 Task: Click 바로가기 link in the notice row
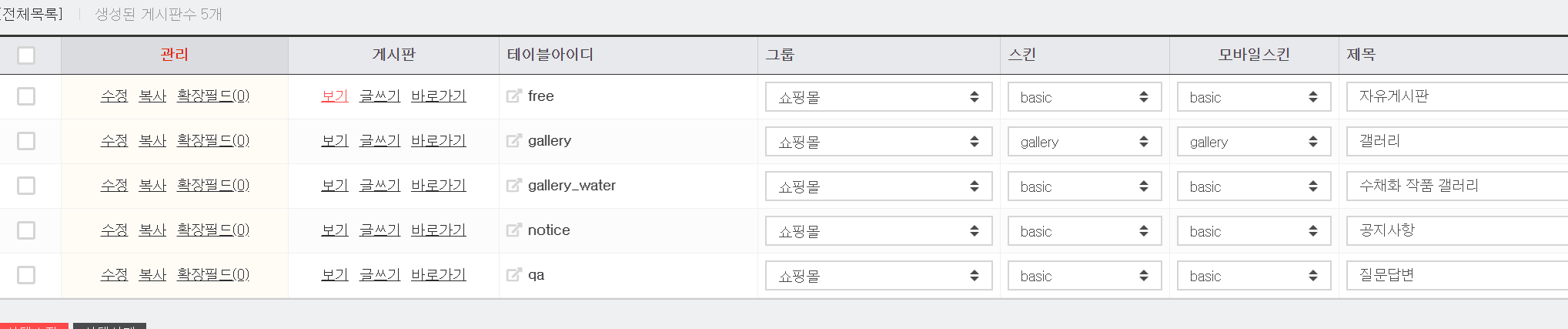[x=439, y=230]
